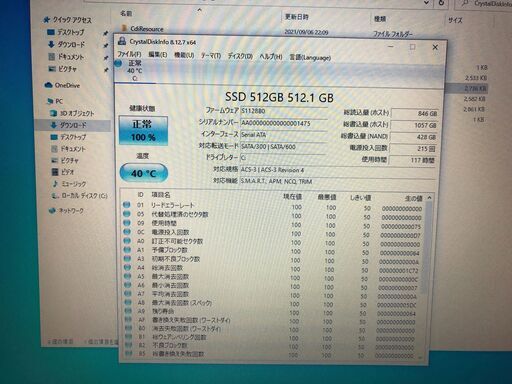Screen dimensions: 512x384
Task: Select highlighted ダウンロード under PC
Action: pos(73,125)
